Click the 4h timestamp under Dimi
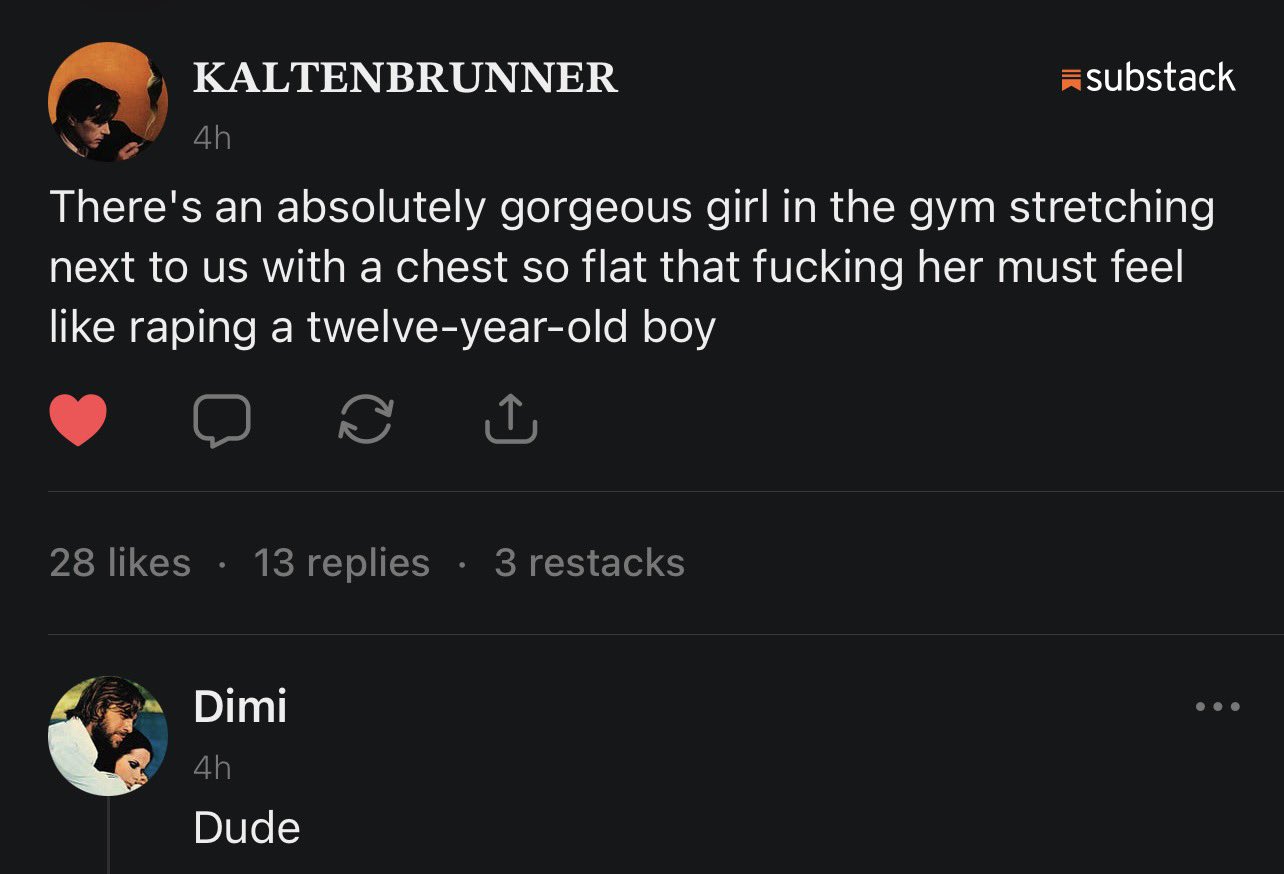1284x874 pixels. [x=212, y=768]
